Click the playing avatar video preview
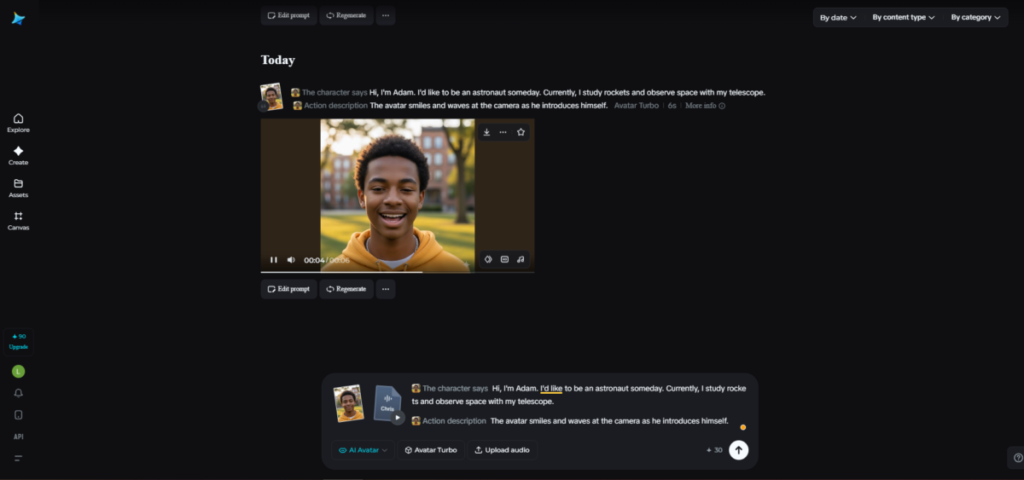The image size is (1024, 480). [x=397, y=195]
